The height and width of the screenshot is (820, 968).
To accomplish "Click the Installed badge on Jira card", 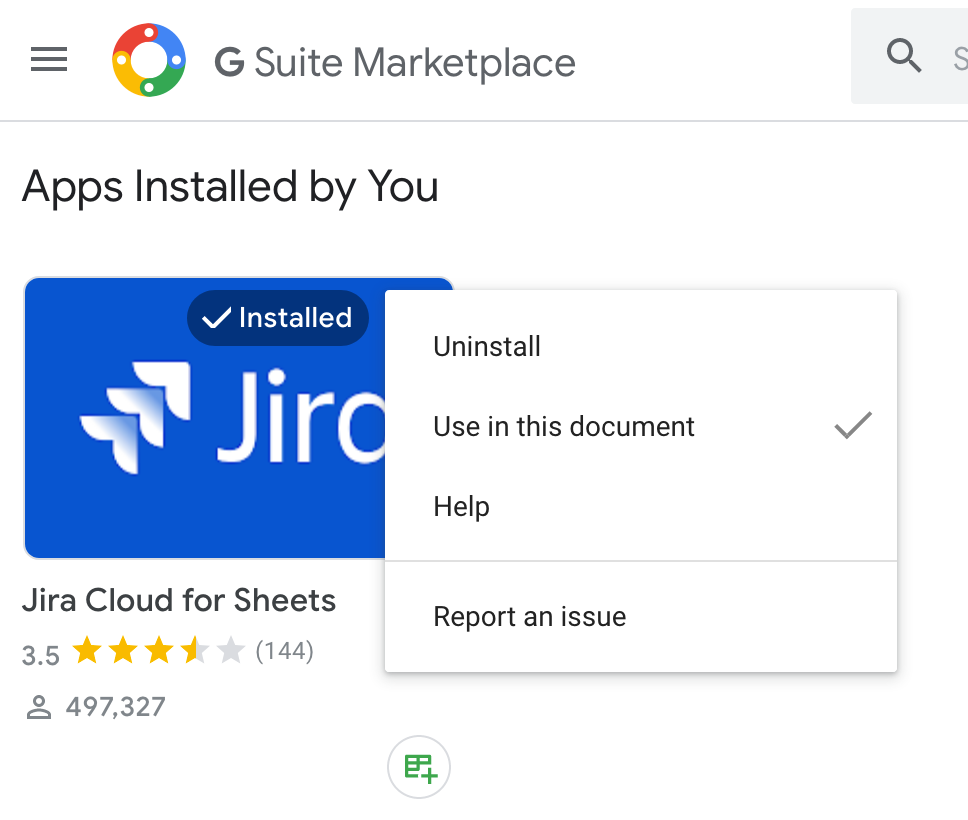I will (x=278, y=318).
